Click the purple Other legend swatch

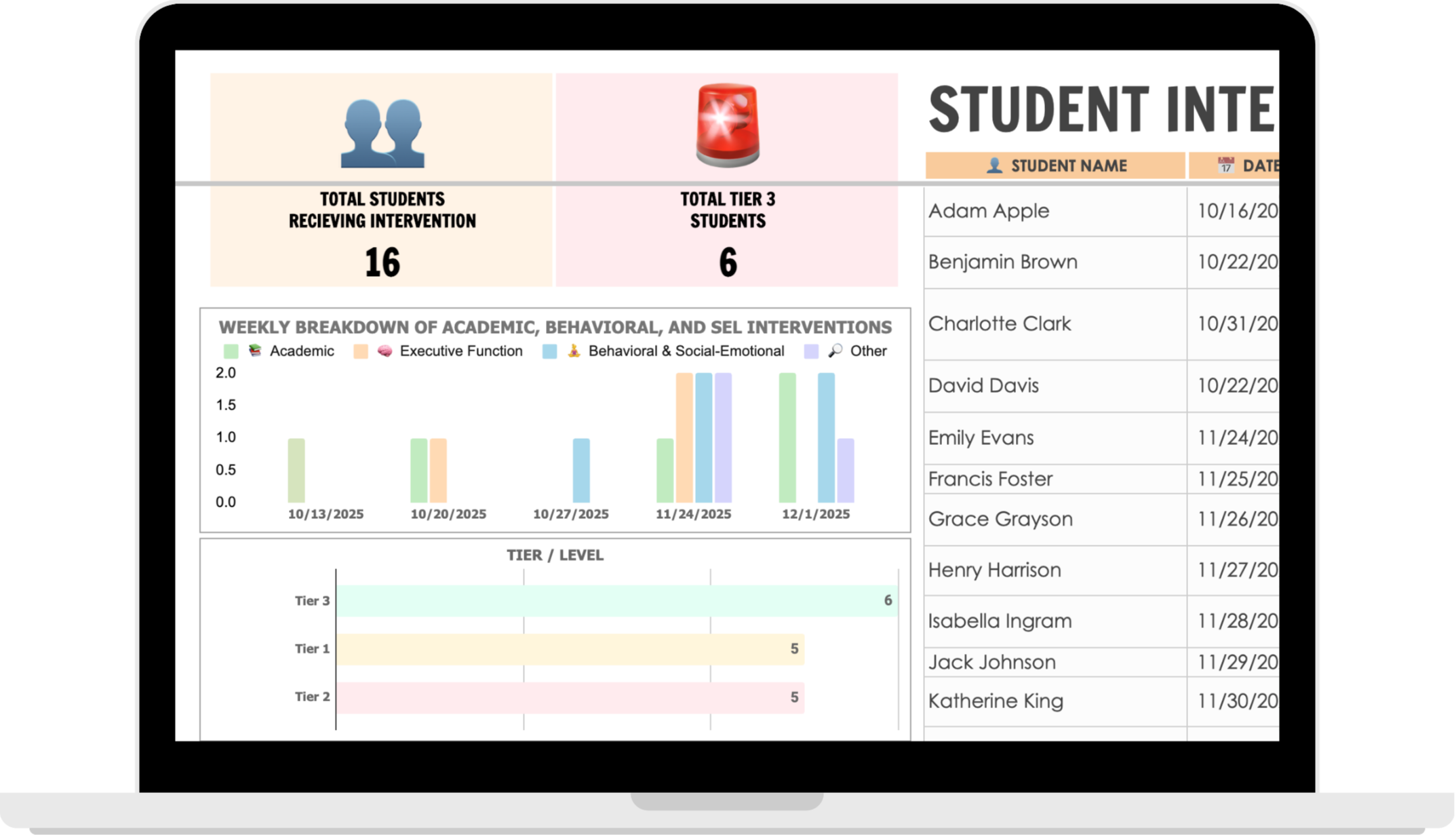(811, 351)
